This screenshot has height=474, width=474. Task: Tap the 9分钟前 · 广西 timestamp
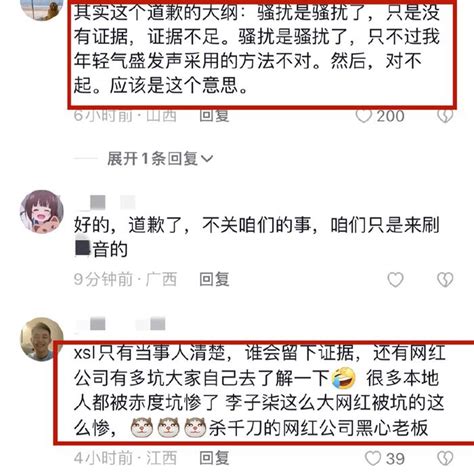click(125, 279)
